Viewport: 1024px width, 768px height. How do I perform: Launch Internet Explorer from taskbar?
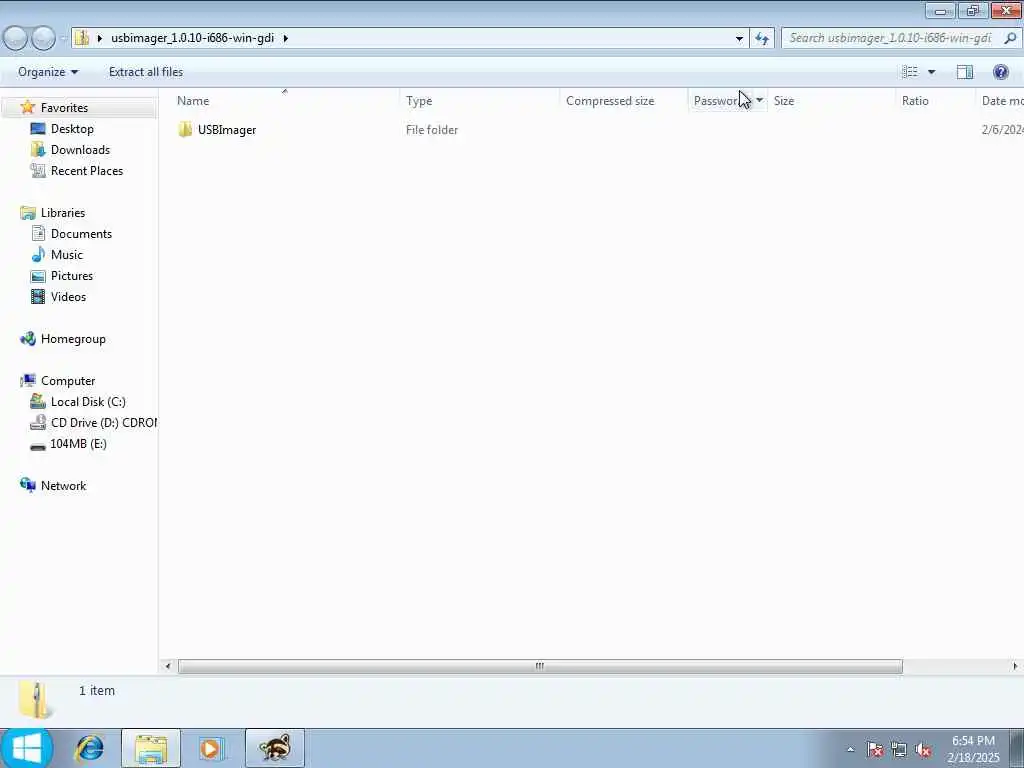89,748
